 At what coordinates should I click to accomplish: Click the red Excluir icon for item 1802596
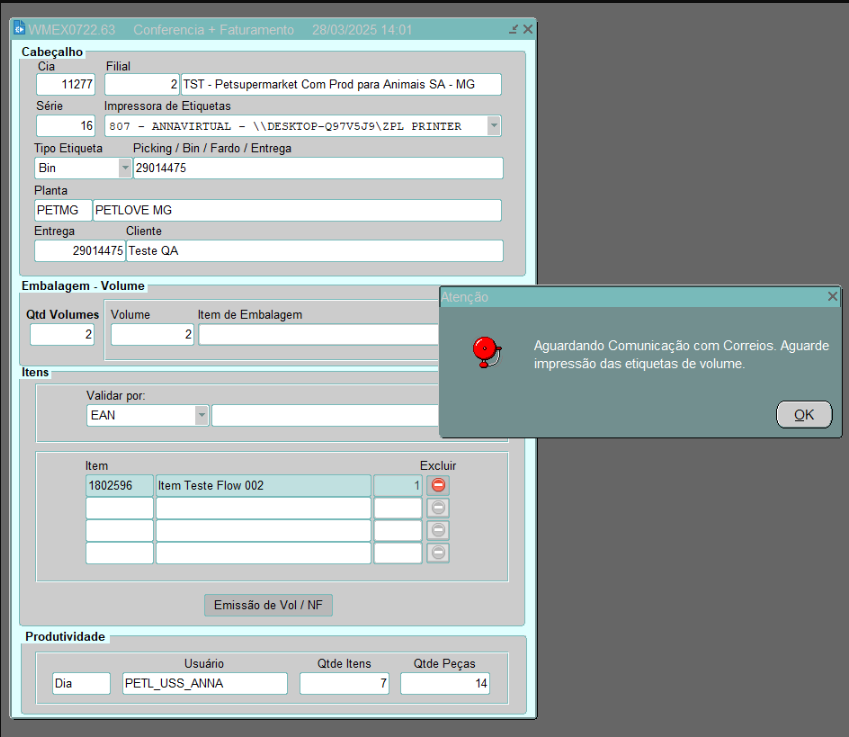tap(438, 486)
